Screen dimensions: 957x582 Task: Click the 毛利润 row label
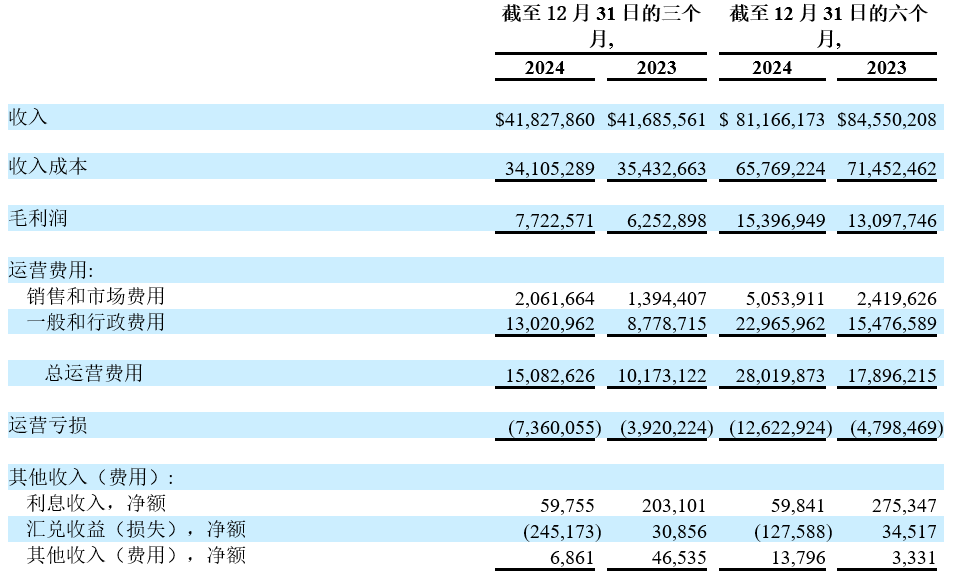click(x=38, y=218)
